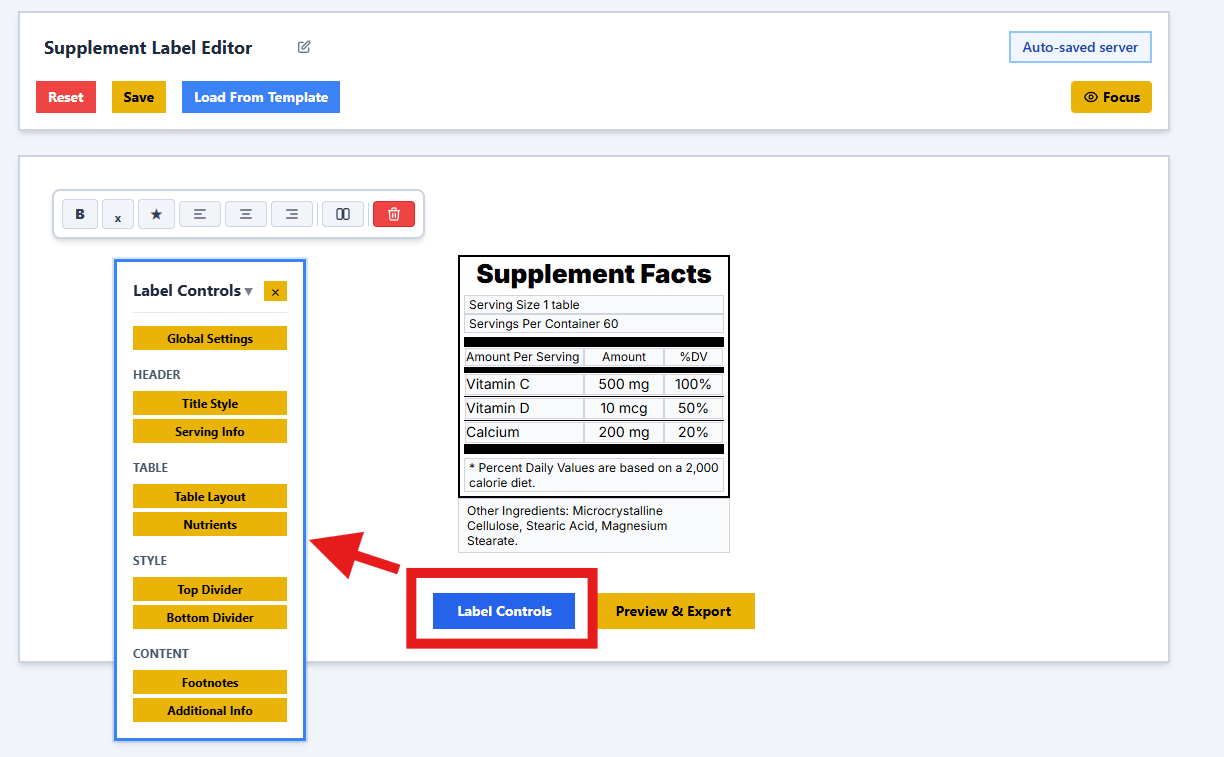Open the Title Style section

210,404
